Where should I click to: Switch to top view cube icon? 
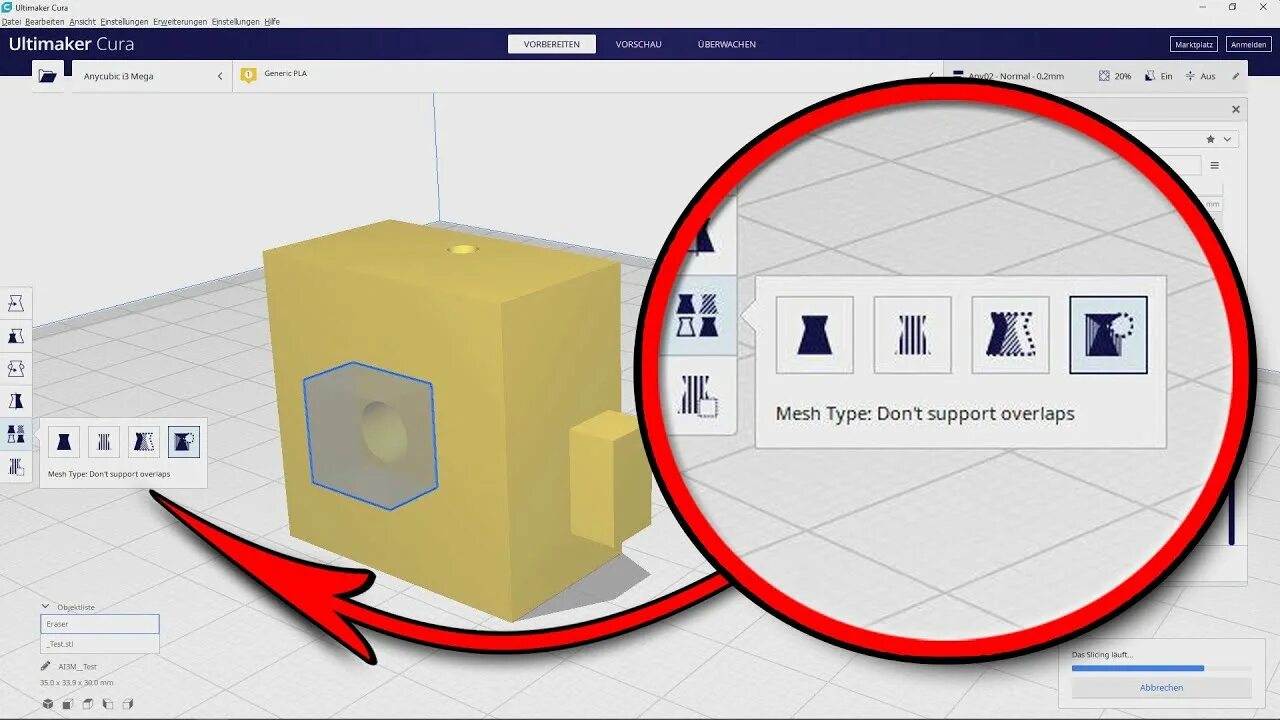coord(88,704)
